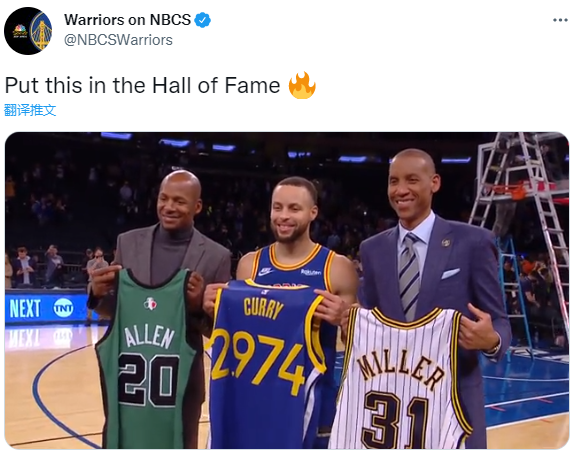The height and width of the screenshot is (450, 570).
Task: Click the striped tie of the man in blue suit
Action: pos(409,276)
